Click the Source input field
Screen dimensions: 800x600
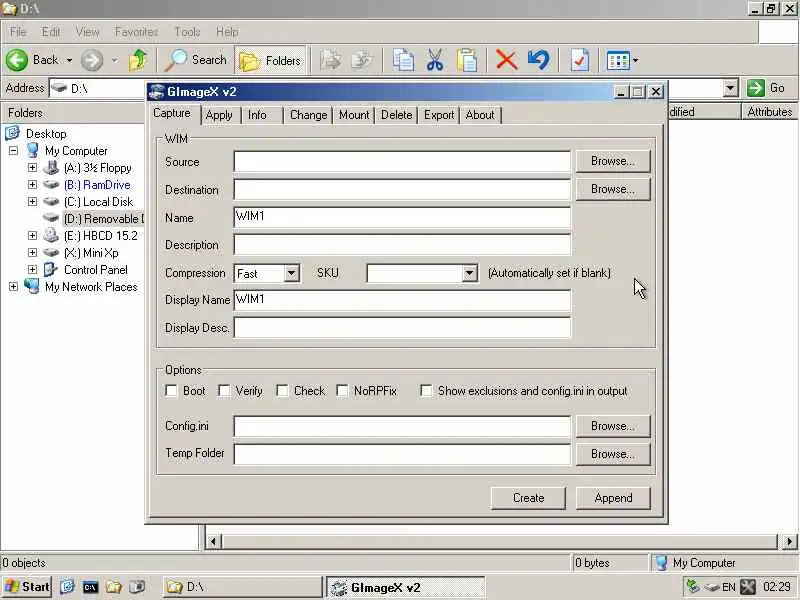click(x=402, y=161)
